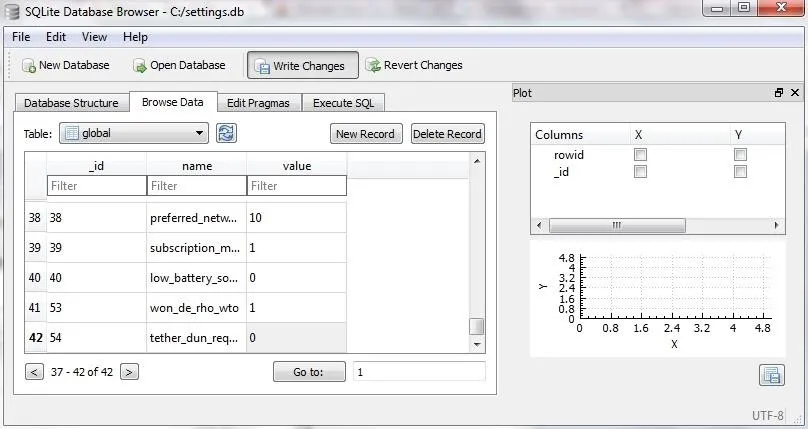Go to the next page of records with the > button
This screenshot has height=429, width=808.
[129, 372]
